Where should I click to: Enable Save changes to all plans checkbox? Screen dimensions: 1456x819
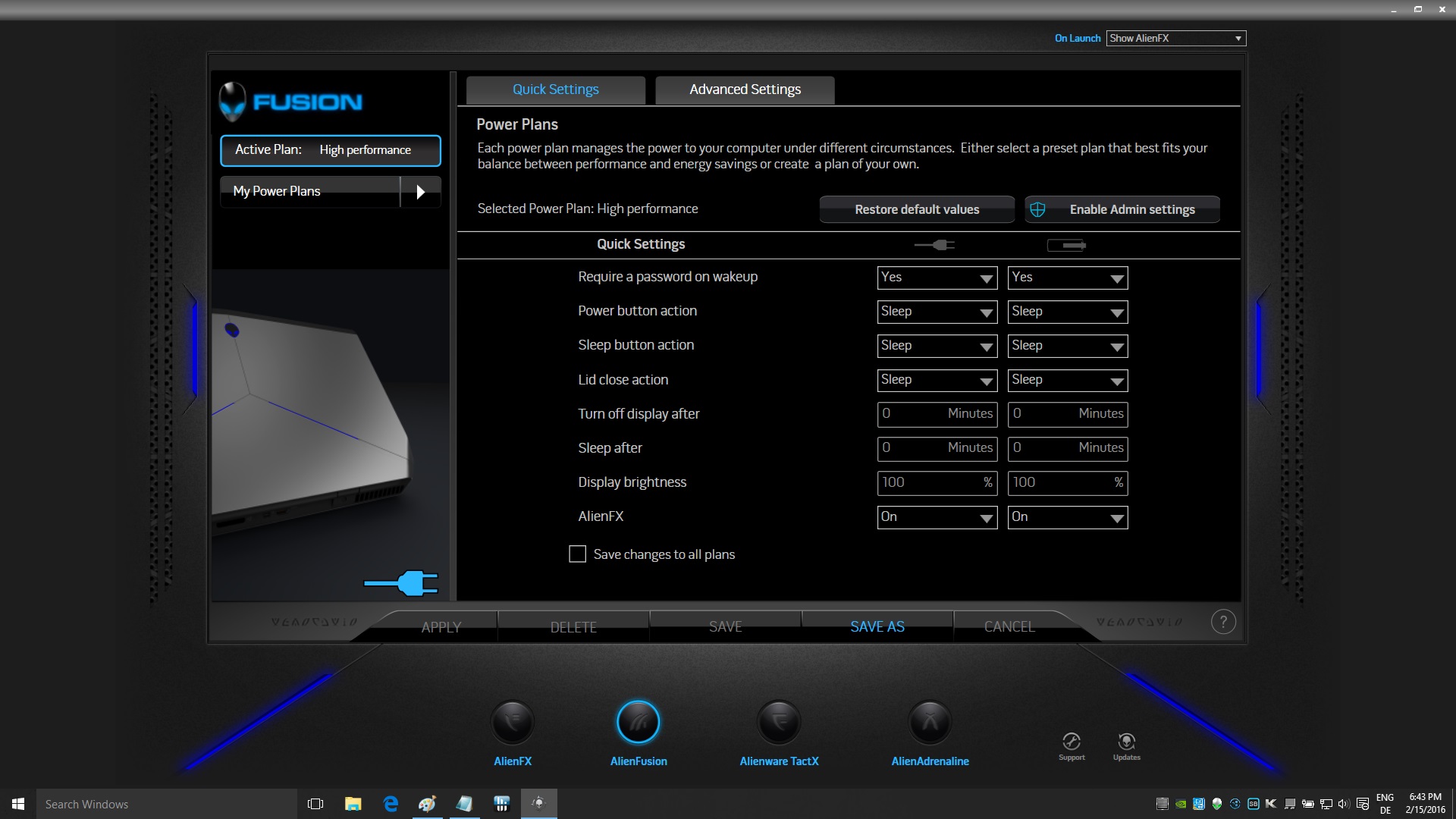click(x=577, y=554)
